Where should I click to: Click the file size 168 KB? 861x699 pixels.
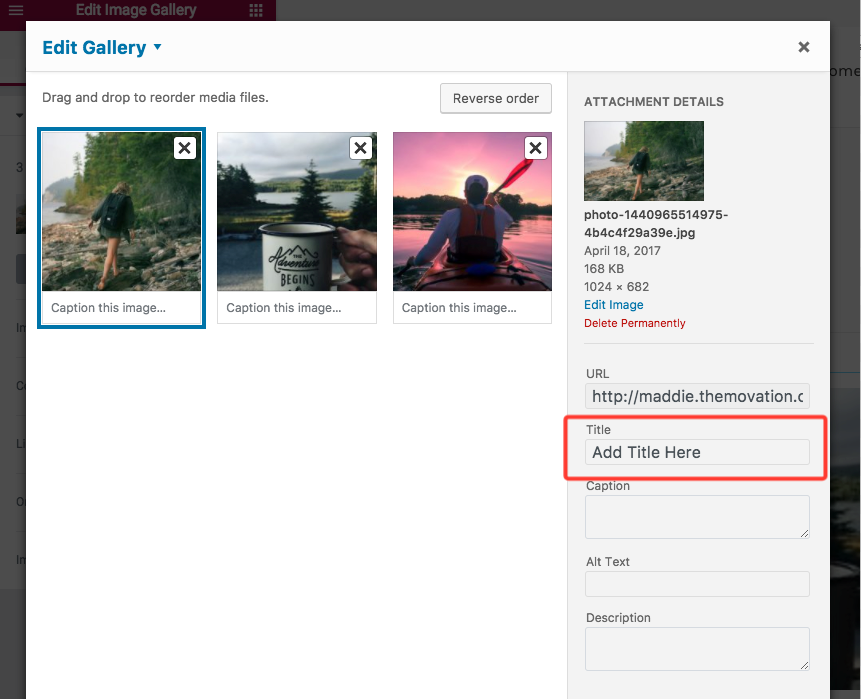603,269
